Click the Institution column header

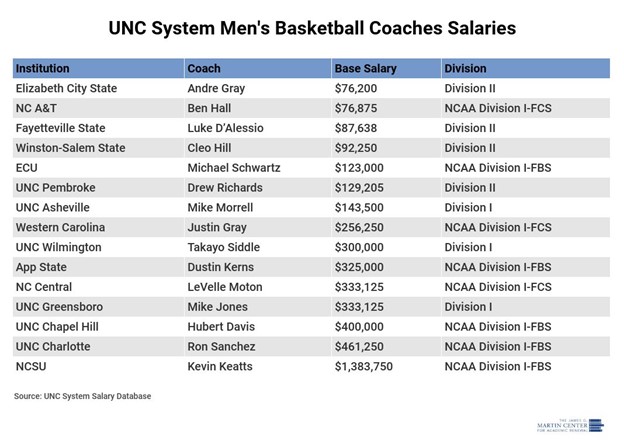tap(43, 69)
